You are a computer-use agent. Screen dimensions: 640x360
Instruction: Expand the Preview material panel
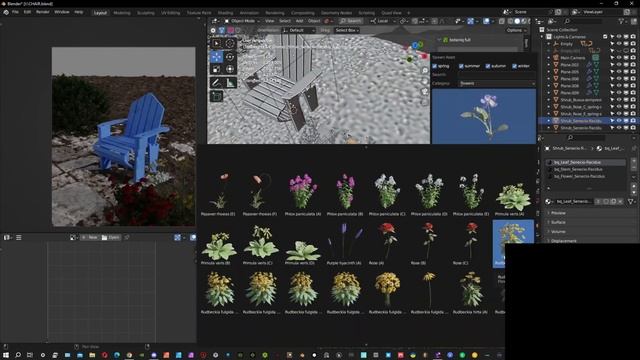(x=558, y=213)
